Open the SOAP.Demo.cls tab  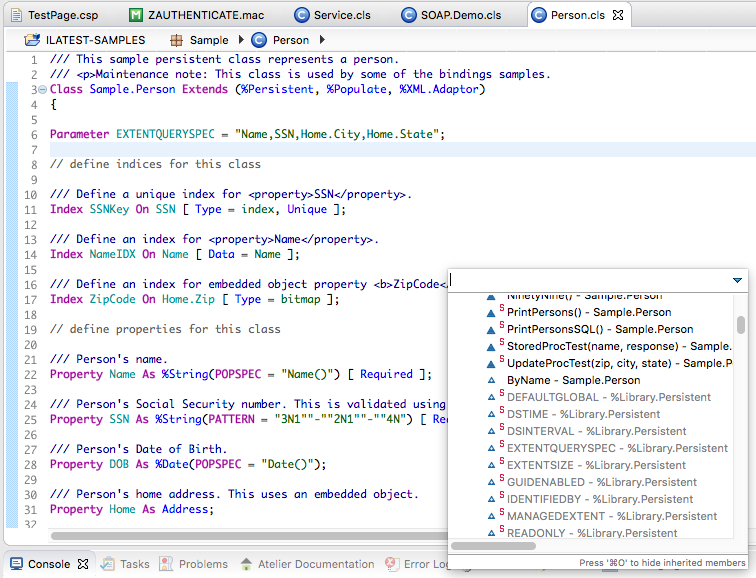pyautogui.click(x=451, y=15)
